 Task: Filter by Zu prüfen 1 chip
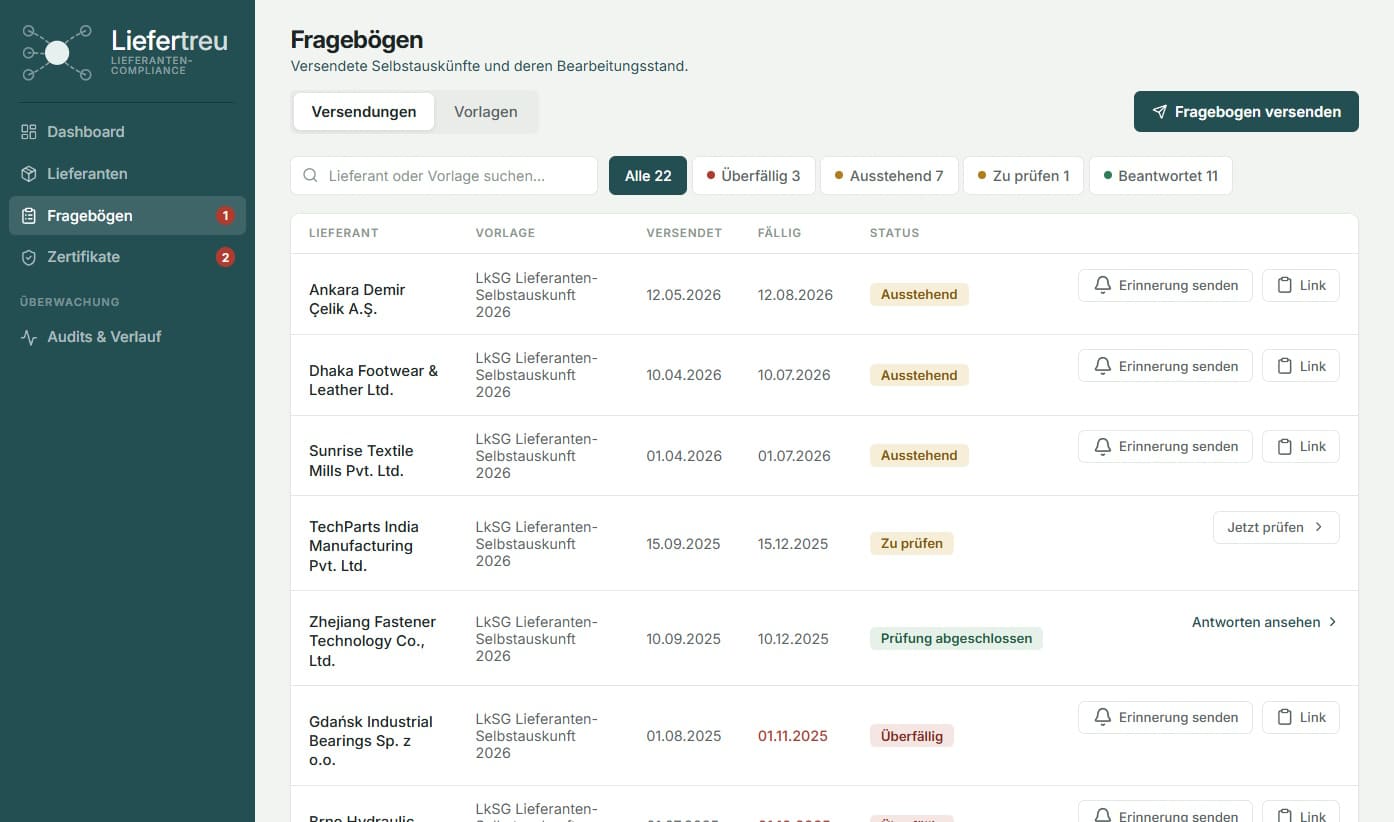tap(1023, 176)
